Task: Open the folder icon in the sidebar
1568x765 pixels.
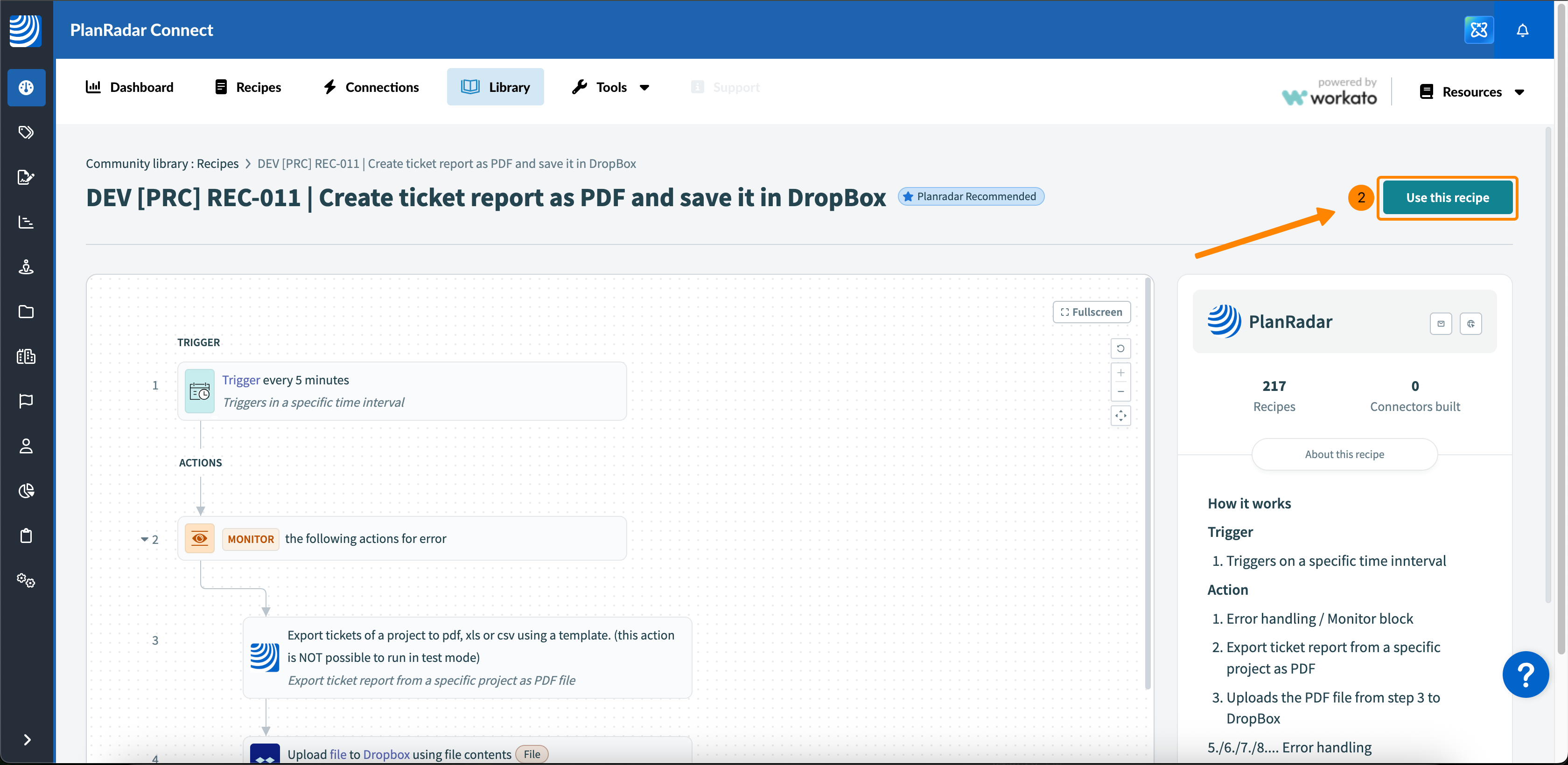Action: pos(26,312)
